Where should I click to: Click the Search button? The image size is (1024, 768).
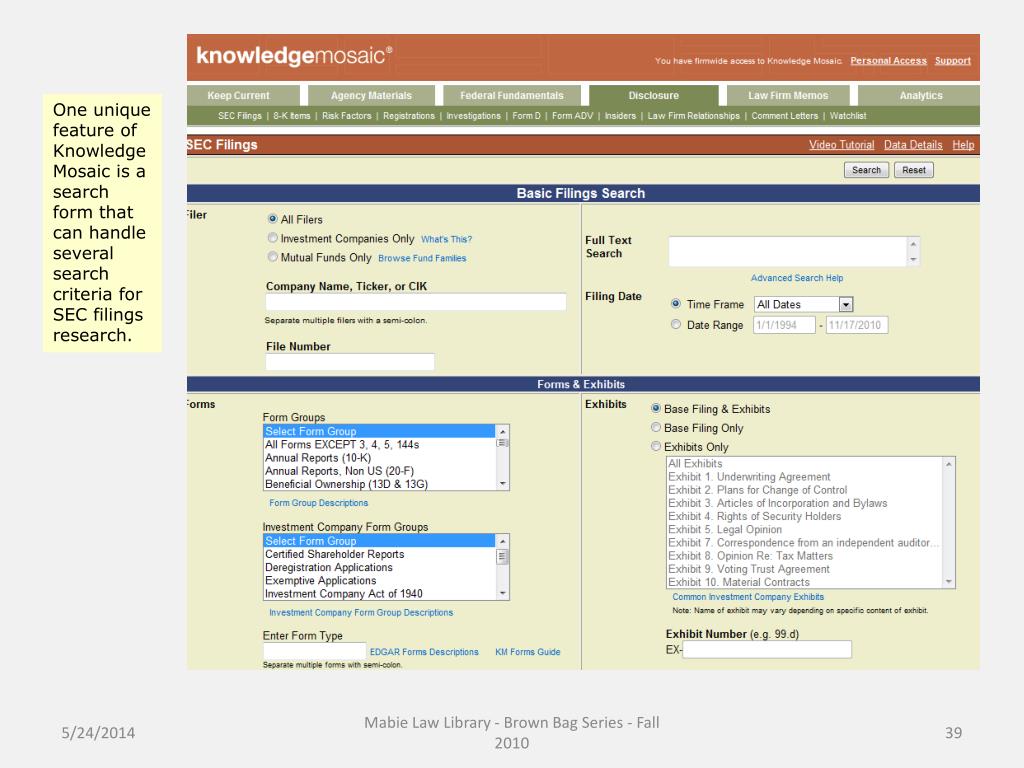click(867, 170)
